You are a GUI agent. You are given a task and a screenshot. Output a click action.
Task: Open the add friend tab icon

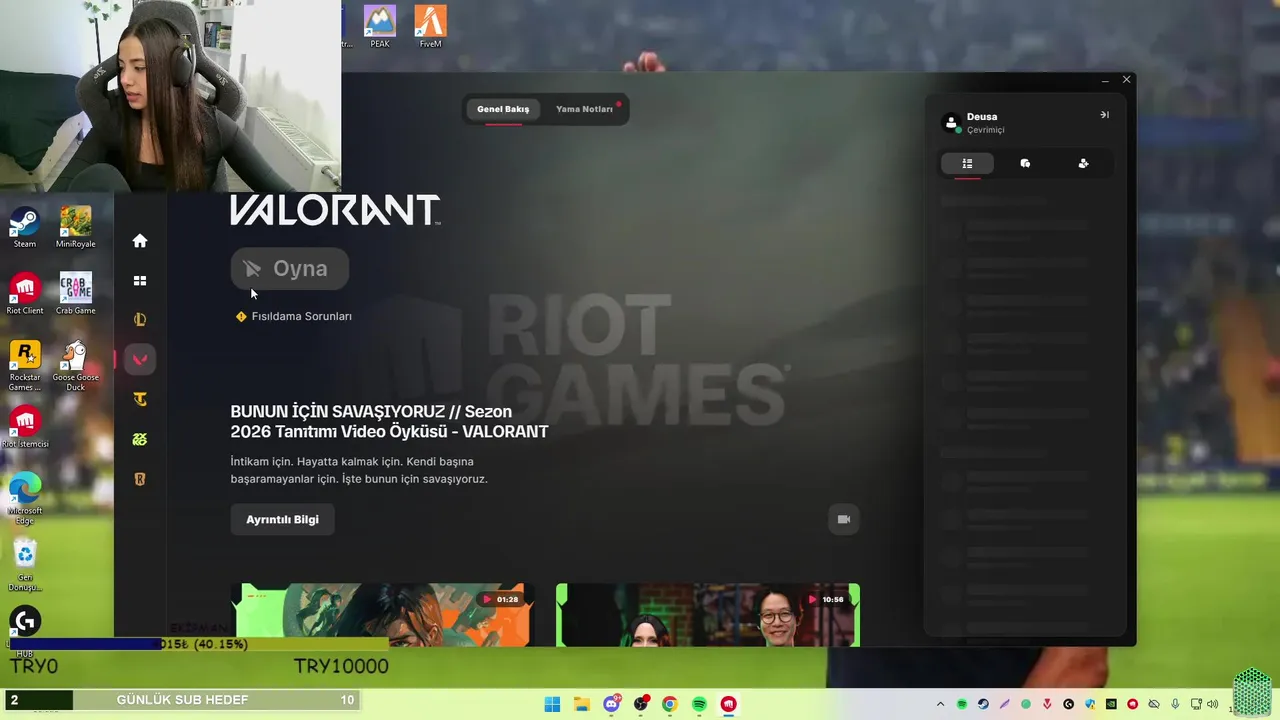tap(1083, 163)
